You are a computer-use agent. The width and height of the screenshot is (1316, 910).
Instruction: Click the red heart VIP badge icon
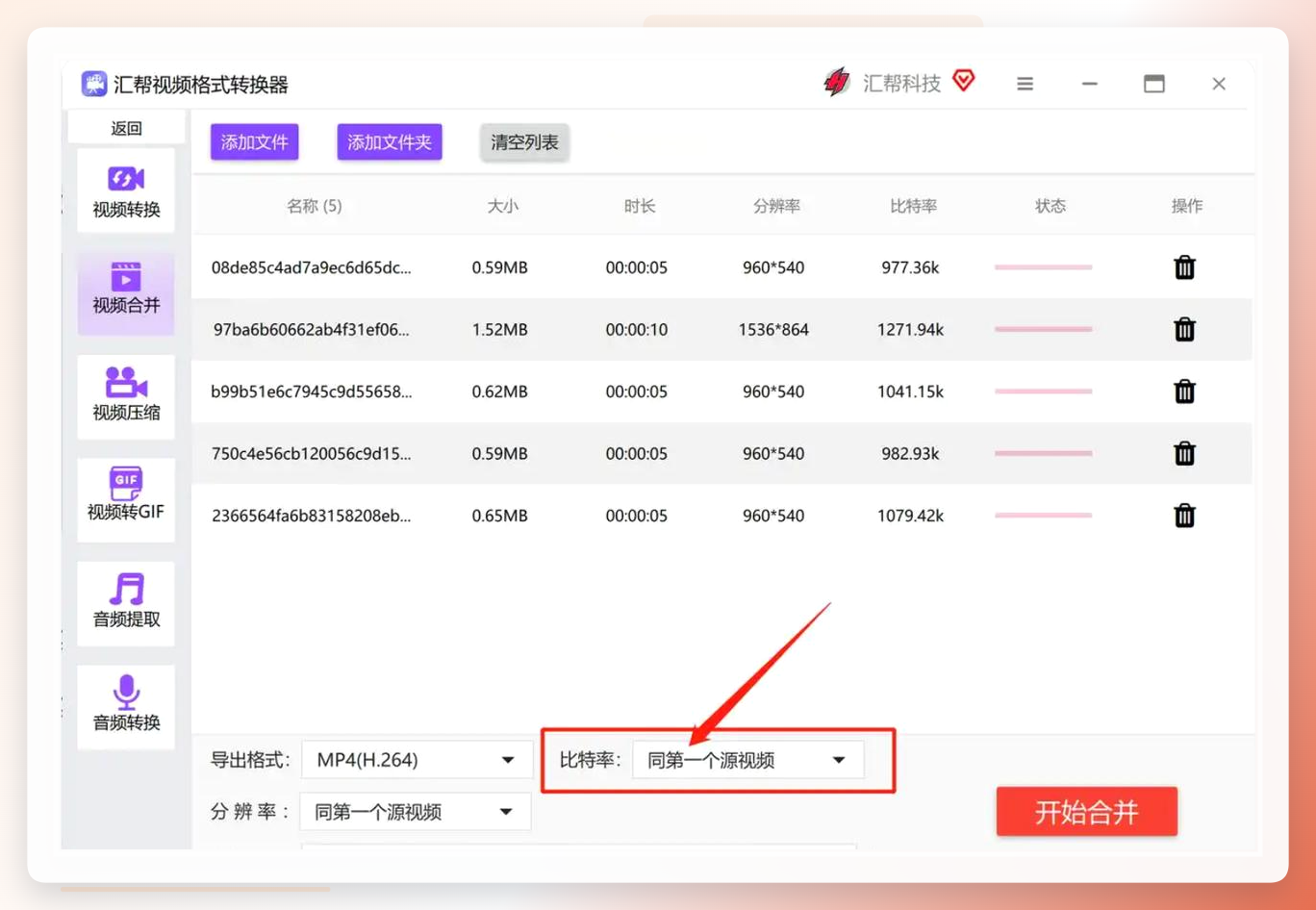(x=964, y=81)
